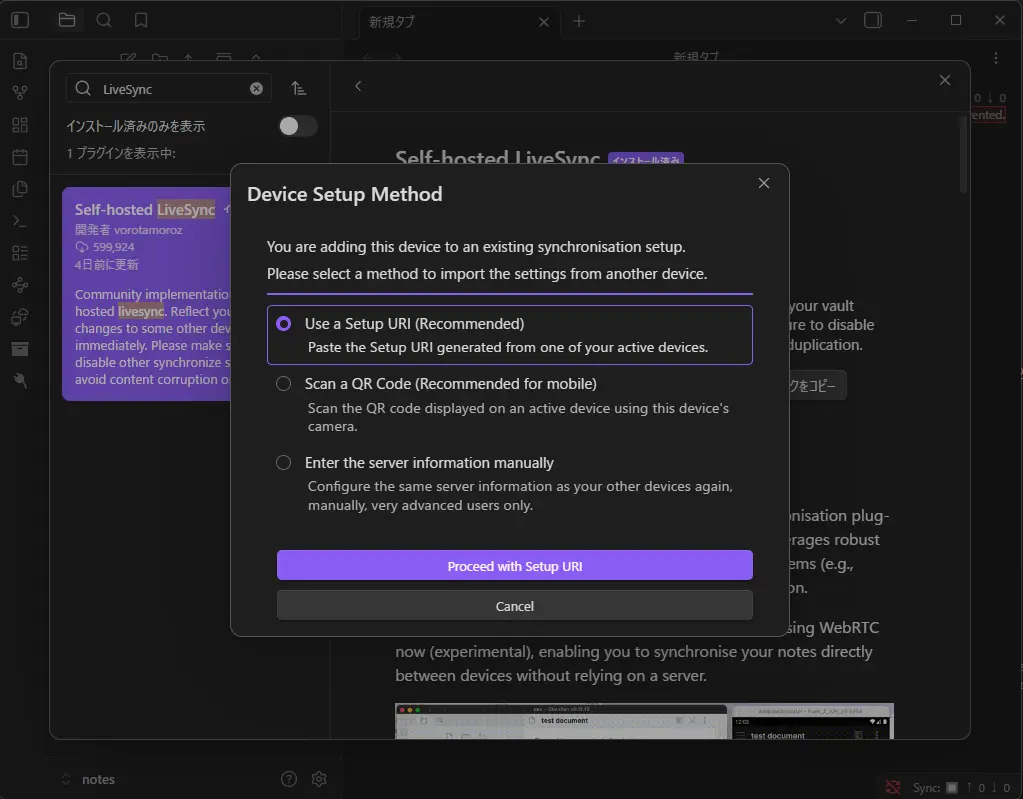This screenshot has height=799, width=1023.
Task: Cancel the Device Setup Method dialog
Action: pyautogui.click(x=515, y=606)
